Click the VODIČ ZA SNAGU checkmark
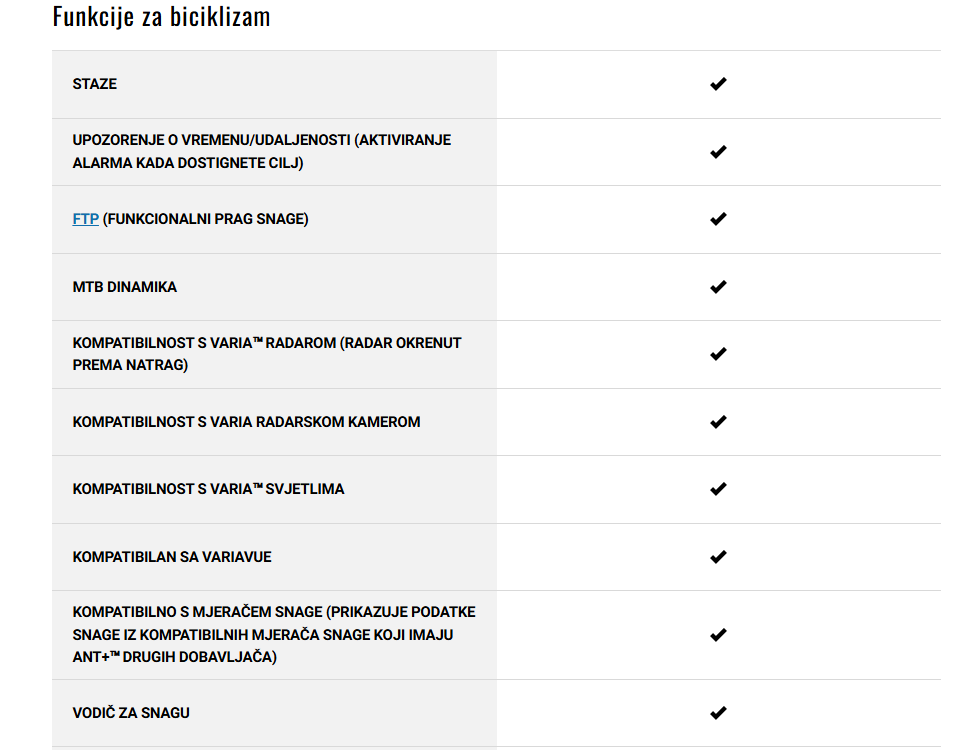Image resolution: width=960 pixels, height=750 pixels. pyautogui.click(x=718, y=713)
